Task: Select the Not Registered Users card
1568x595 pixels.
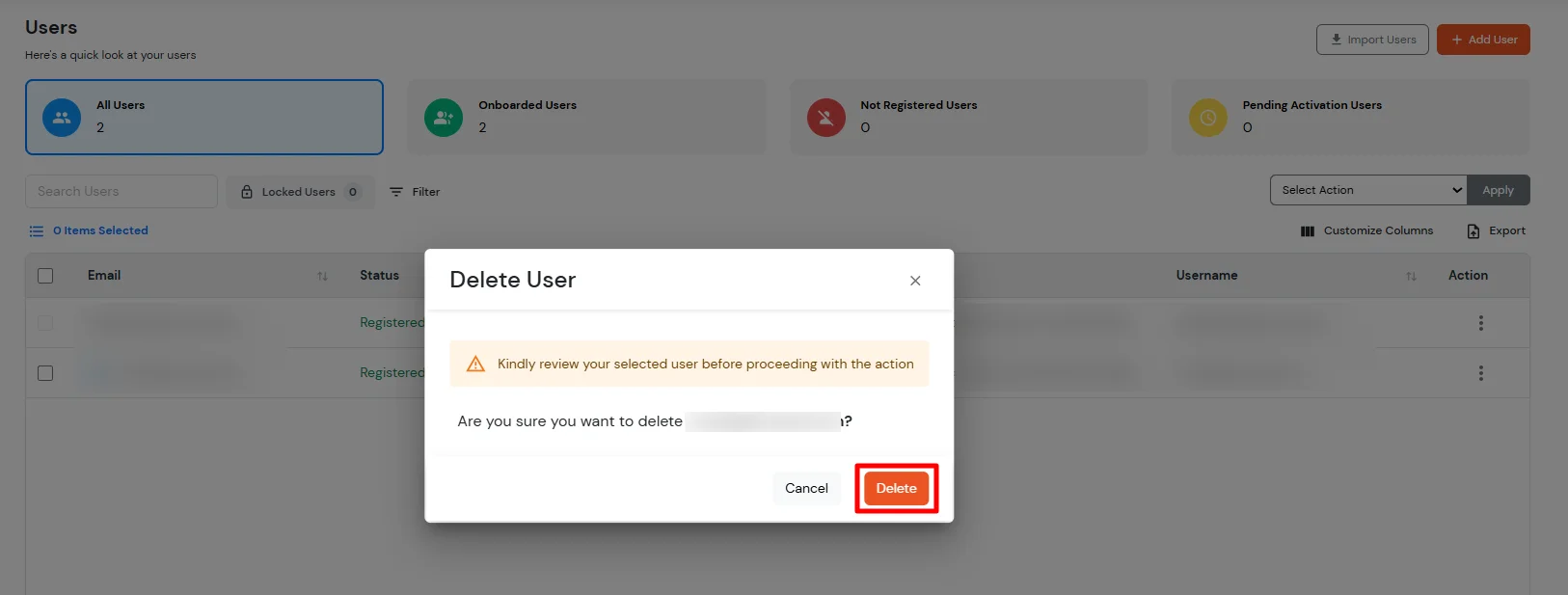Action: tap(969, 117)
